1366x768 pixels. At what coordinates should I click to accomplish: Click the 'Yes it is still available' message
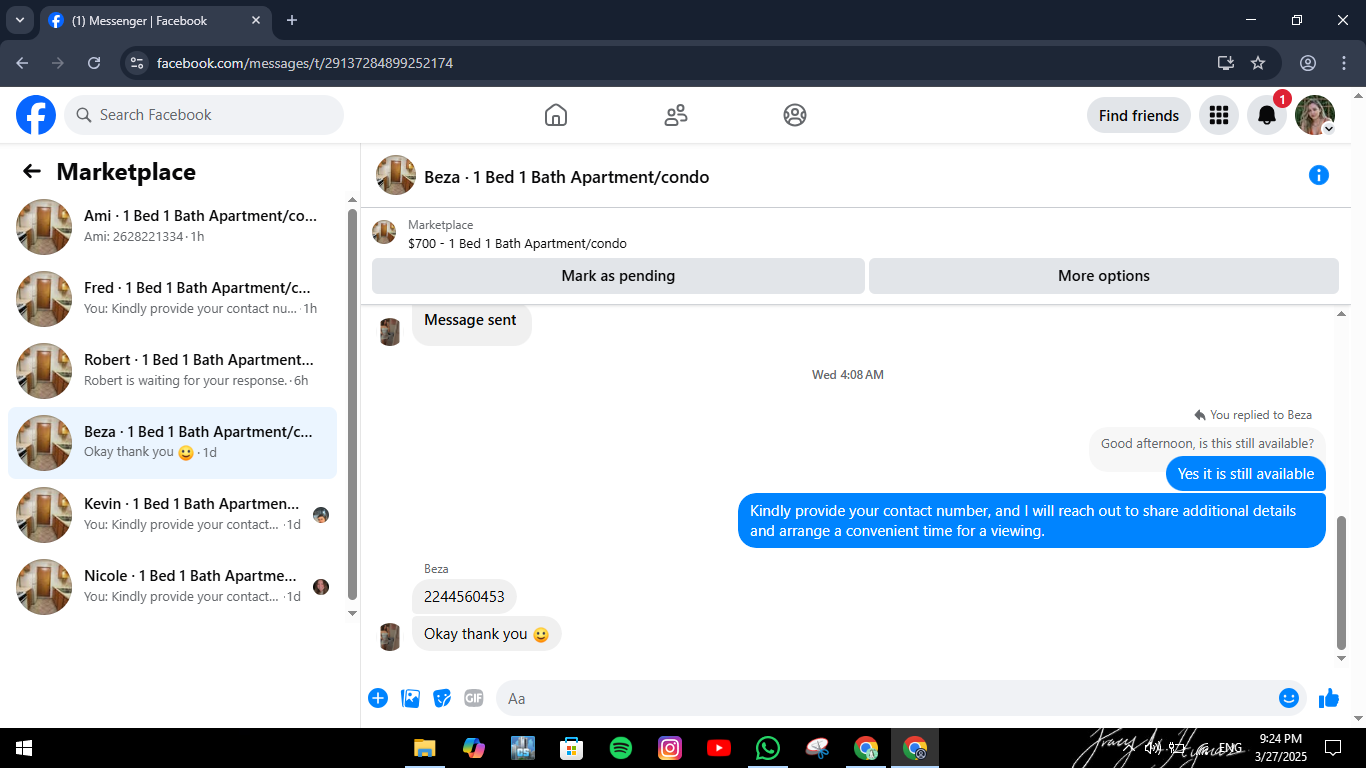coord(1246,474)
